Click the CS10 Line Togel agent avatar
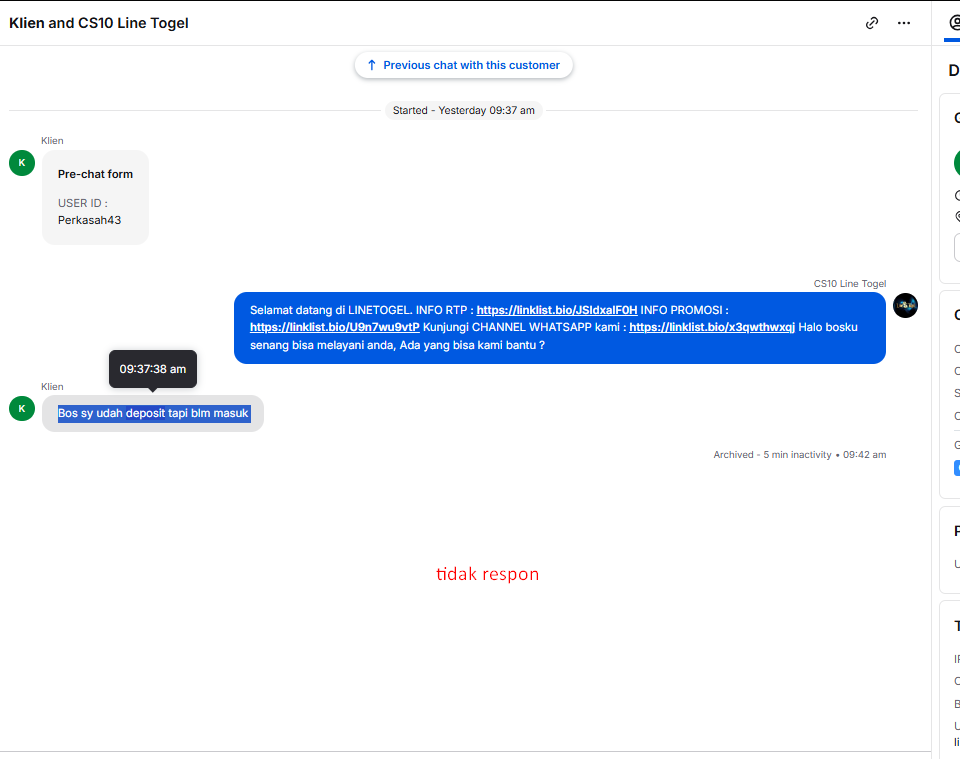 (x=905, y=305)
